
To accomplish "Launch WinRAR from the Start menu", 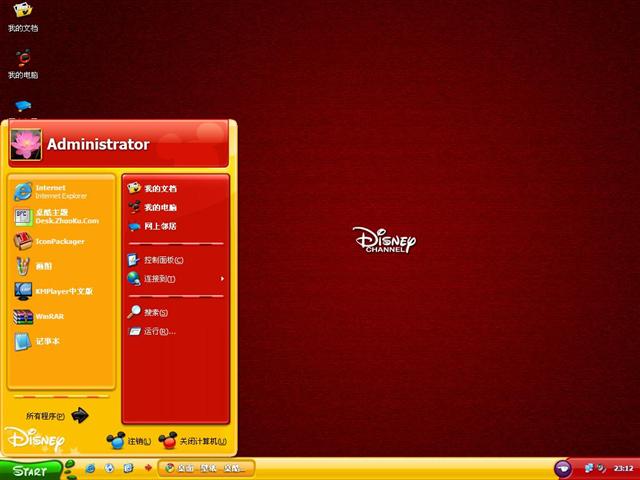I will click(61, 316).
